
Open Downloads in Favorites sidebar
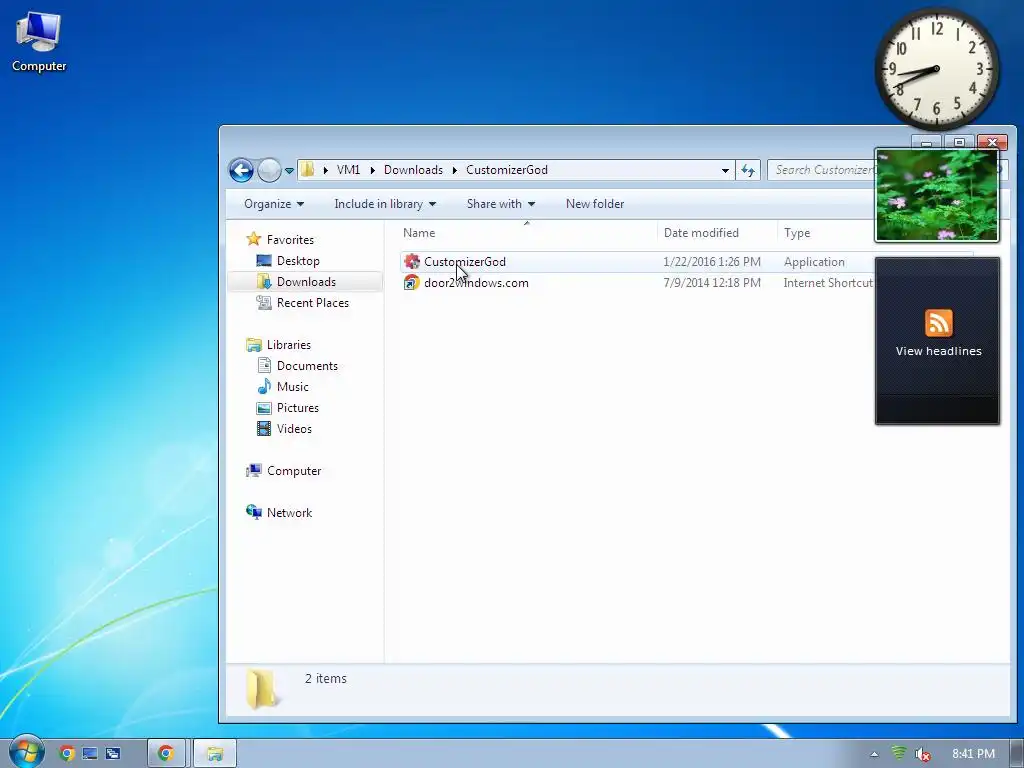(306, 281)
